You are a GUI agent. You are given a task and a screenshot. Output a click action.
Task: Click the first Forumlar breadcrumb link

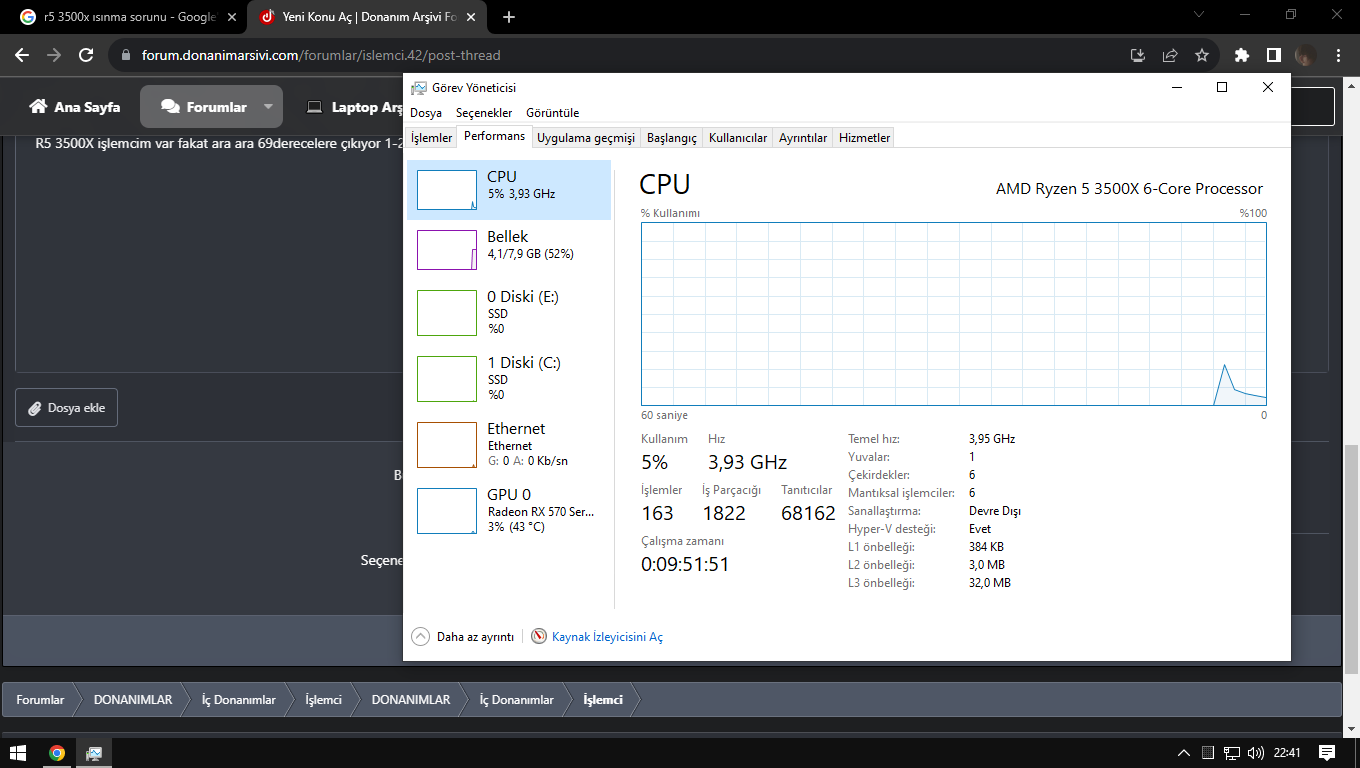coord(40,700)
